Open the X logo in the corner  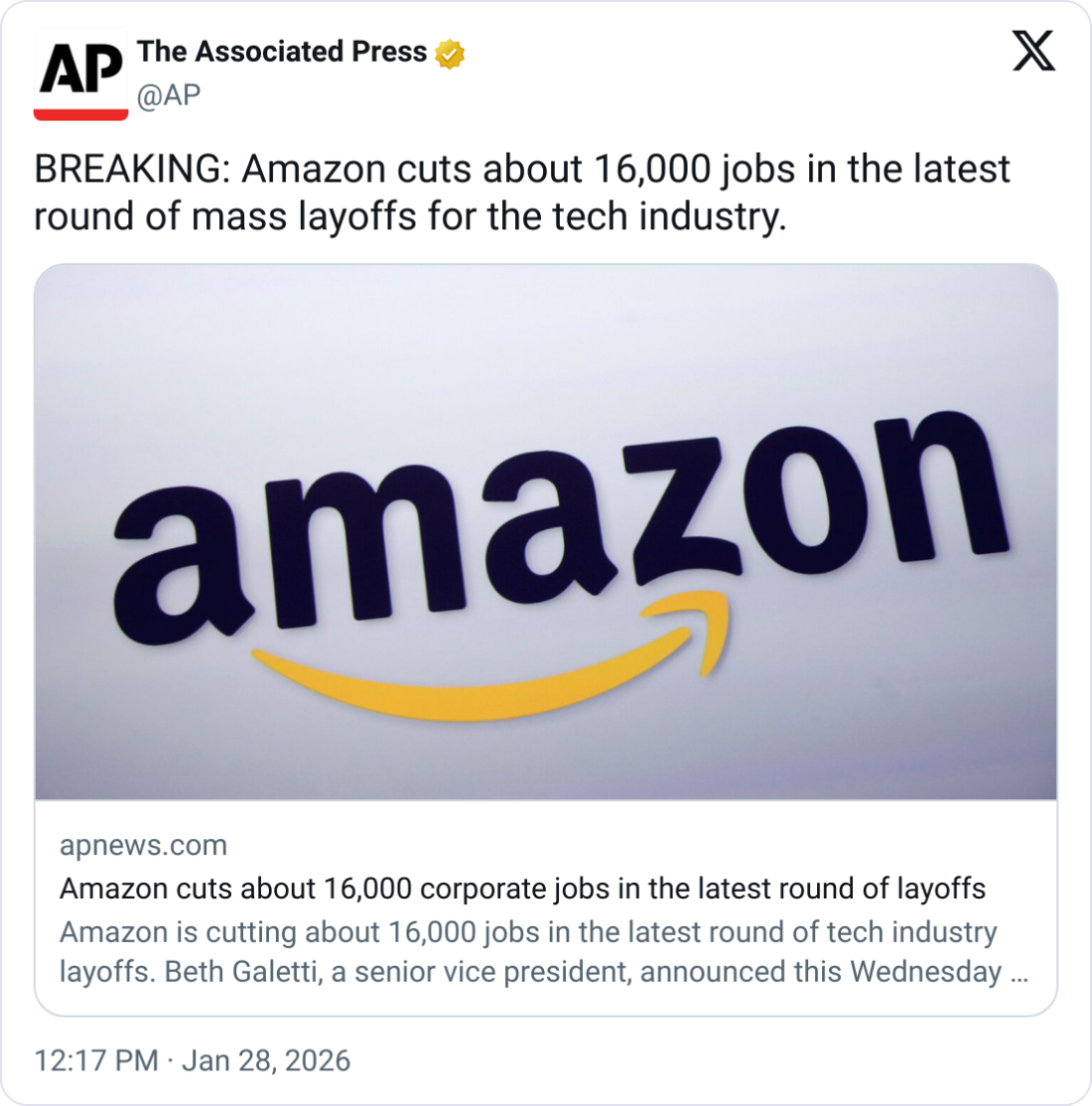pos(1033,50)
